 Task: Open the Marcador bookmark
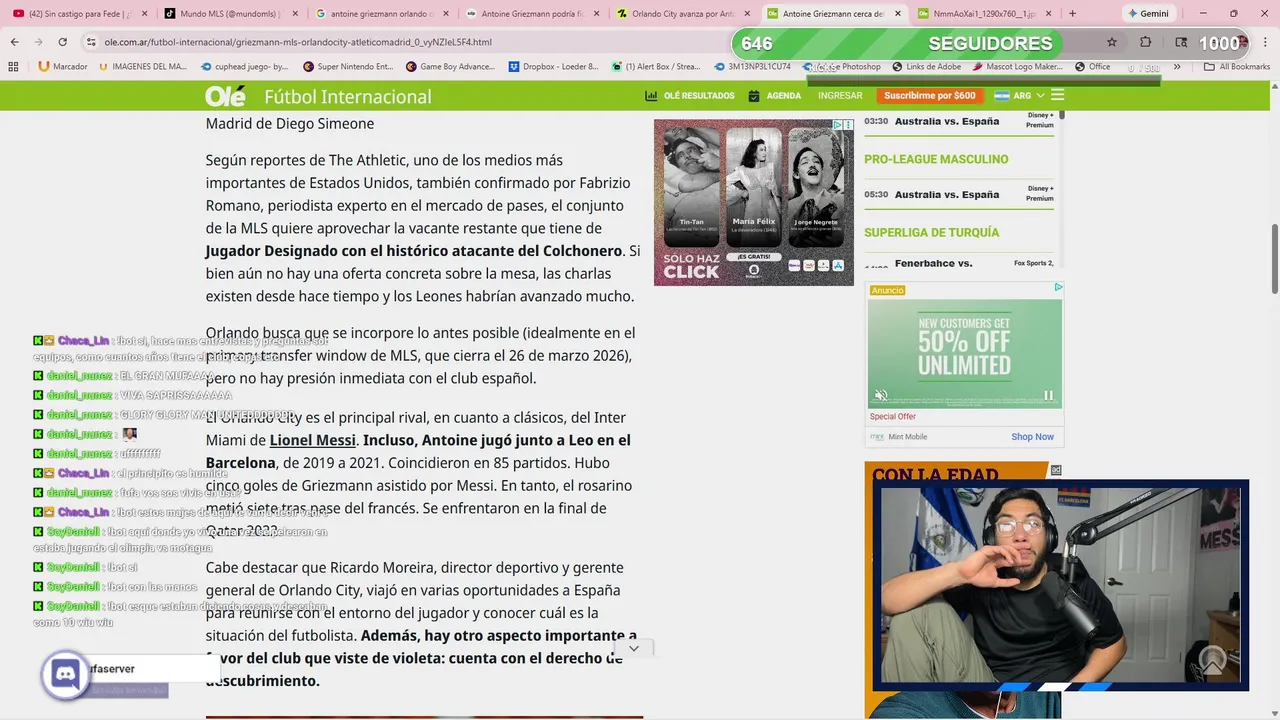pos(62,67)
